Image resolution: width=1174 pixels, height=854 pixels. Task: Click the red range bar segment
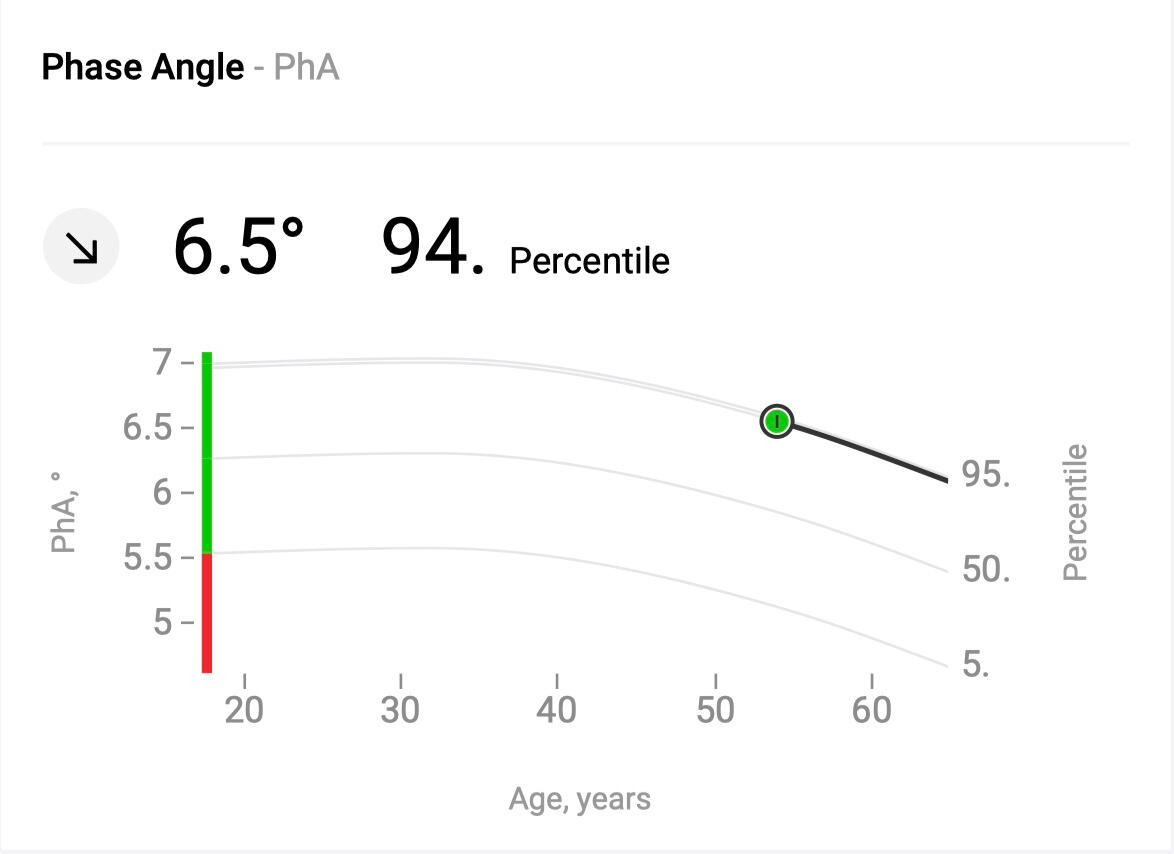click(207, 612)
